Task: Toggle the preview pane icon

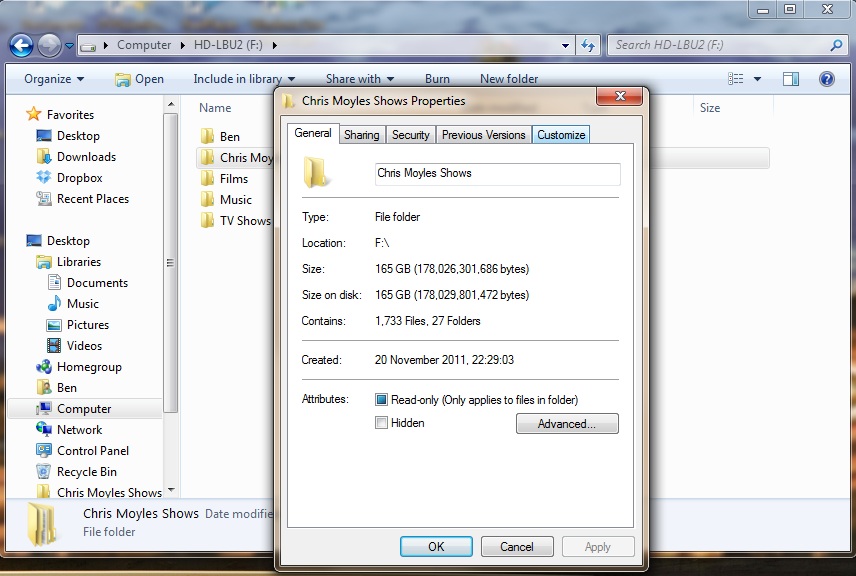Action: [791, 79]
